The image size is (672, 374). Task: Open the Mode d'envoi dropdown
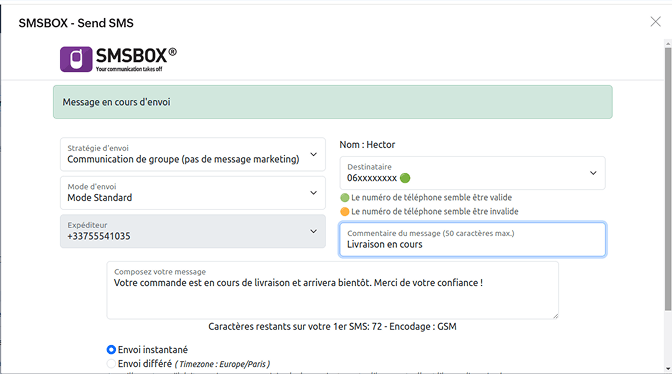[x=192, y=193]
